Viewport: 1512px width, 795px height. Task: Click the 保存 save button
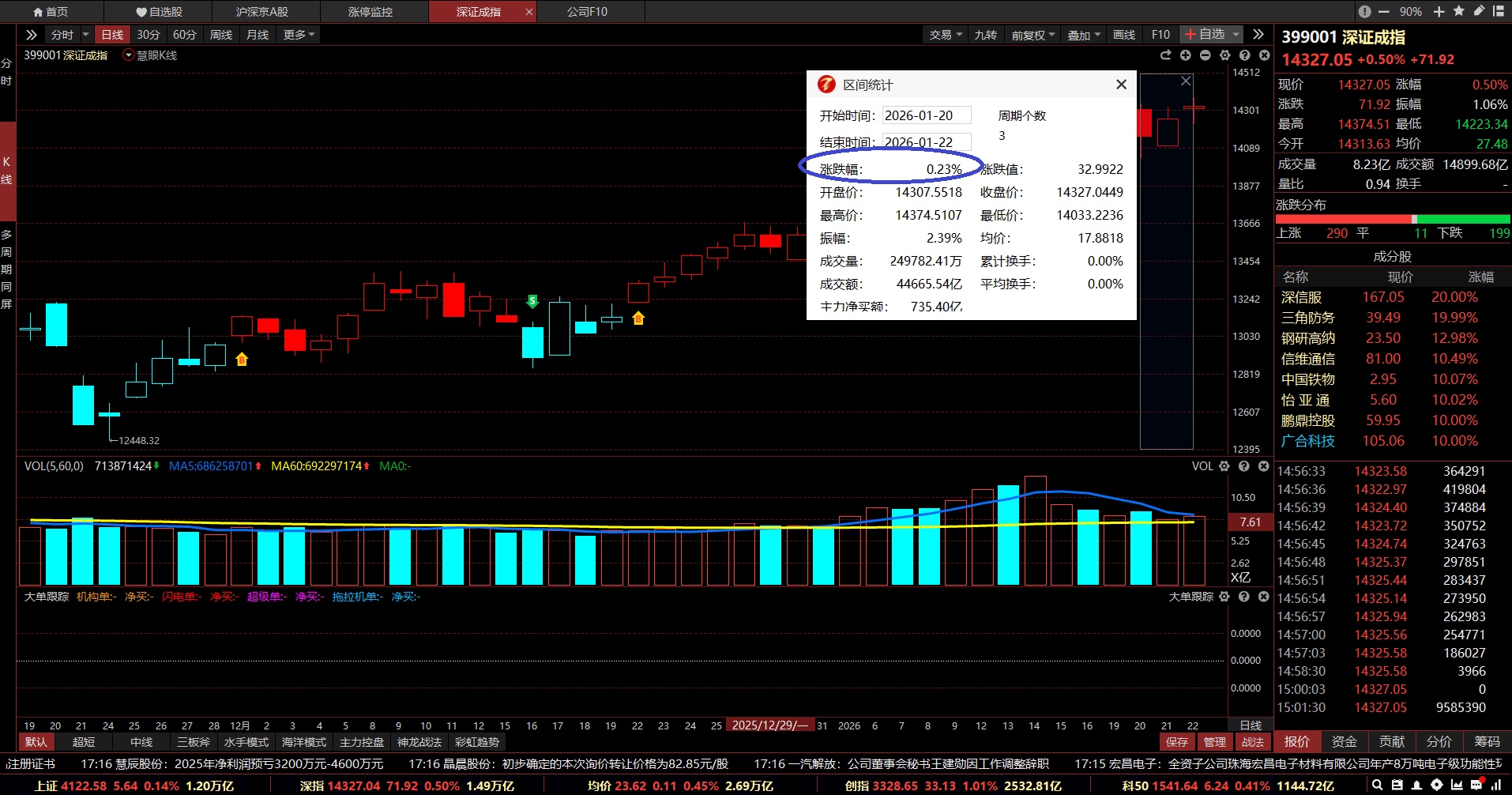click(1177, 742)
